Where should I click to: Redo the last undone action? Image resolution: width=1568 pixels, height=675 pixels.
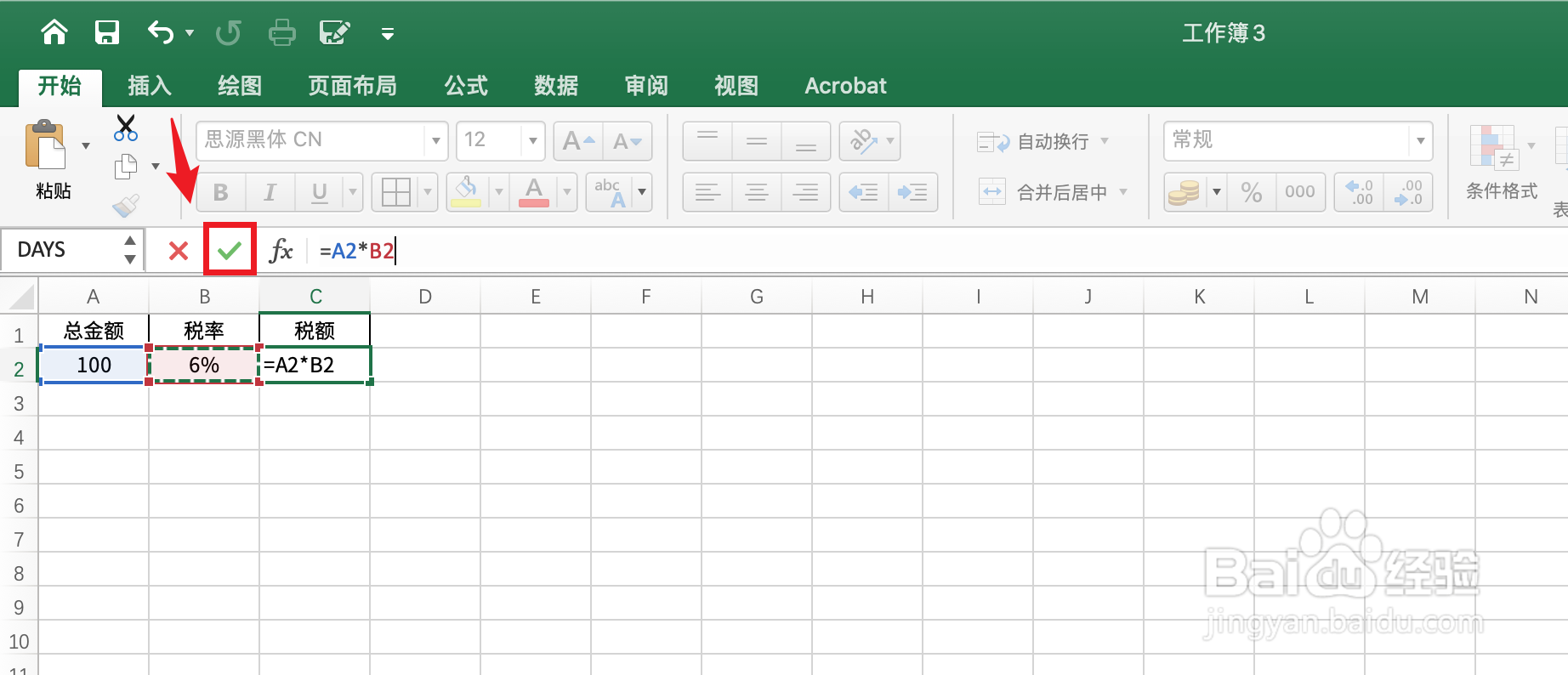(228, 33)
